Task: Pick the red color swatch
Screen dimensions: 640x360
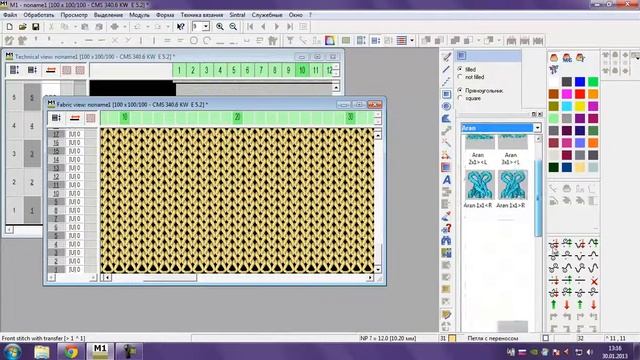Action: (580, 94)
